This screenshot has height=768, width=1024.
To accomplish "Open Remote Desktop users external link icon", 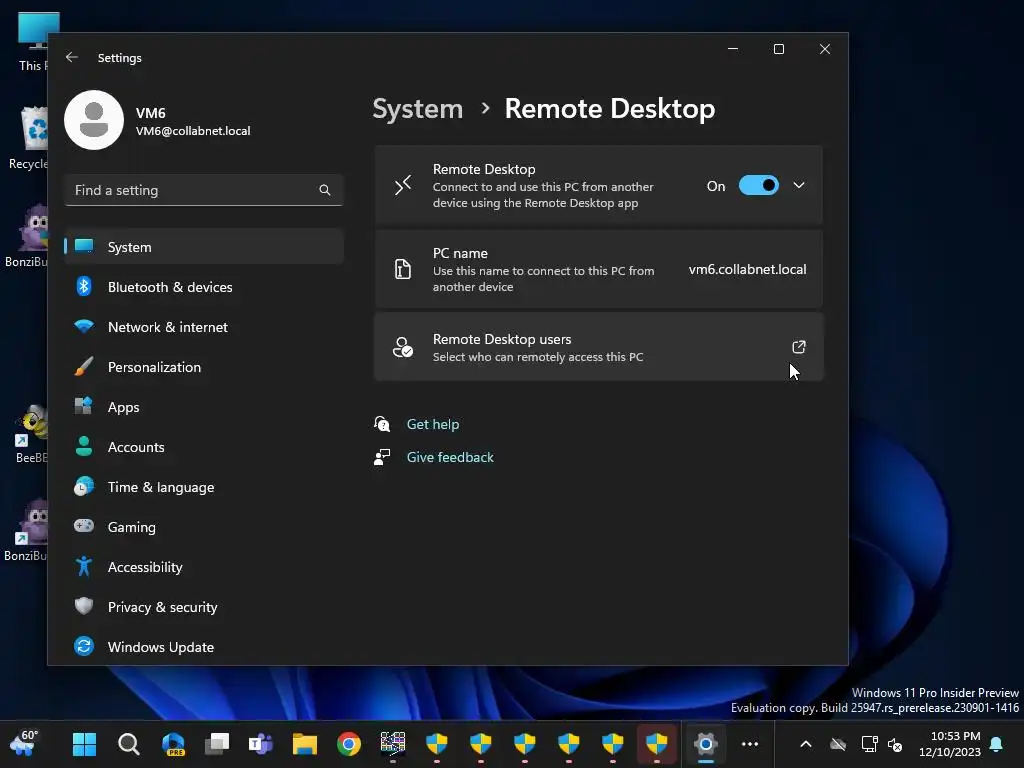I will click(x=799, y=347).
